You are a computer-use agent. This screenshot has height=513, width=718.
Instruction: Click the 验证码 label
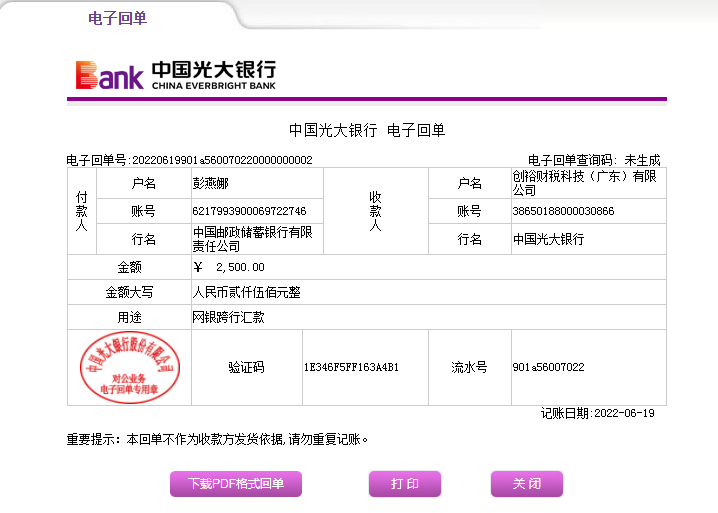click(x=246, y=367)
